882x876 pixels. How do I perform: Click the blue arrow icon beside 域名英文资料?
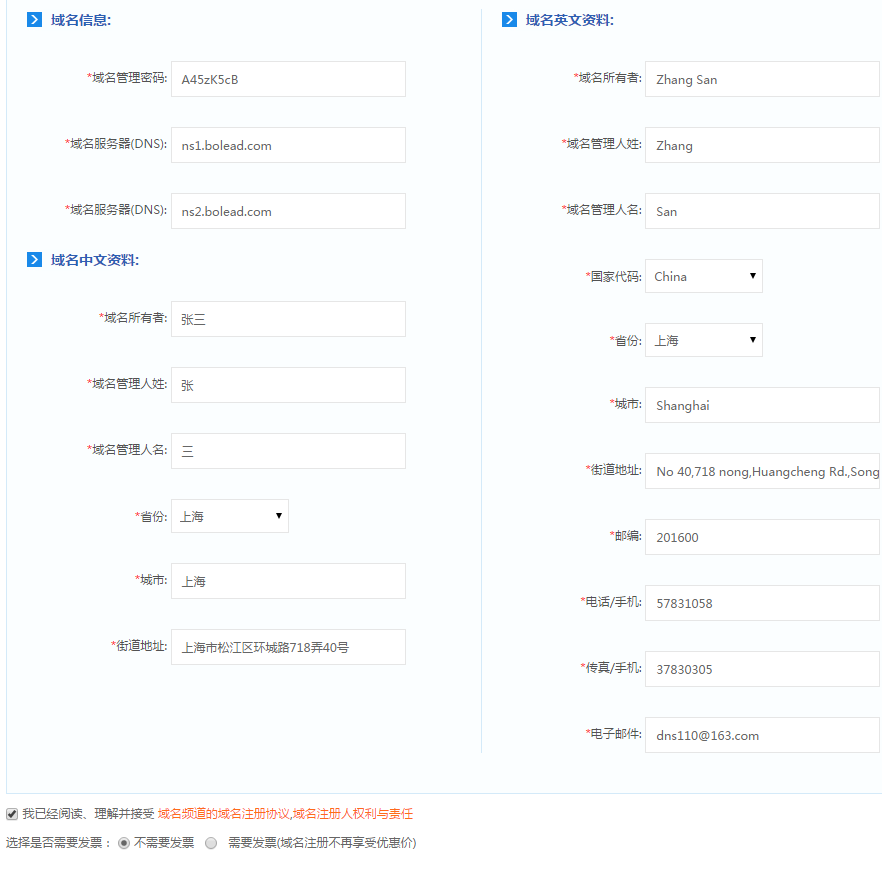pos(509,19)
